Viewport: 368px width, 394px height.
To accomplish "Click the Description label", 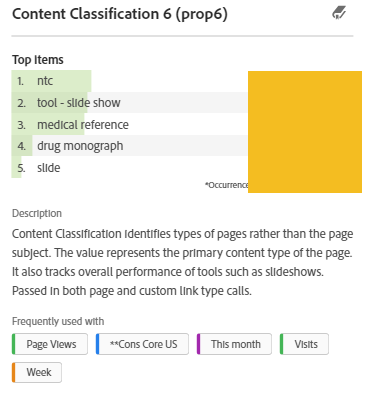I will coord(37,213).
